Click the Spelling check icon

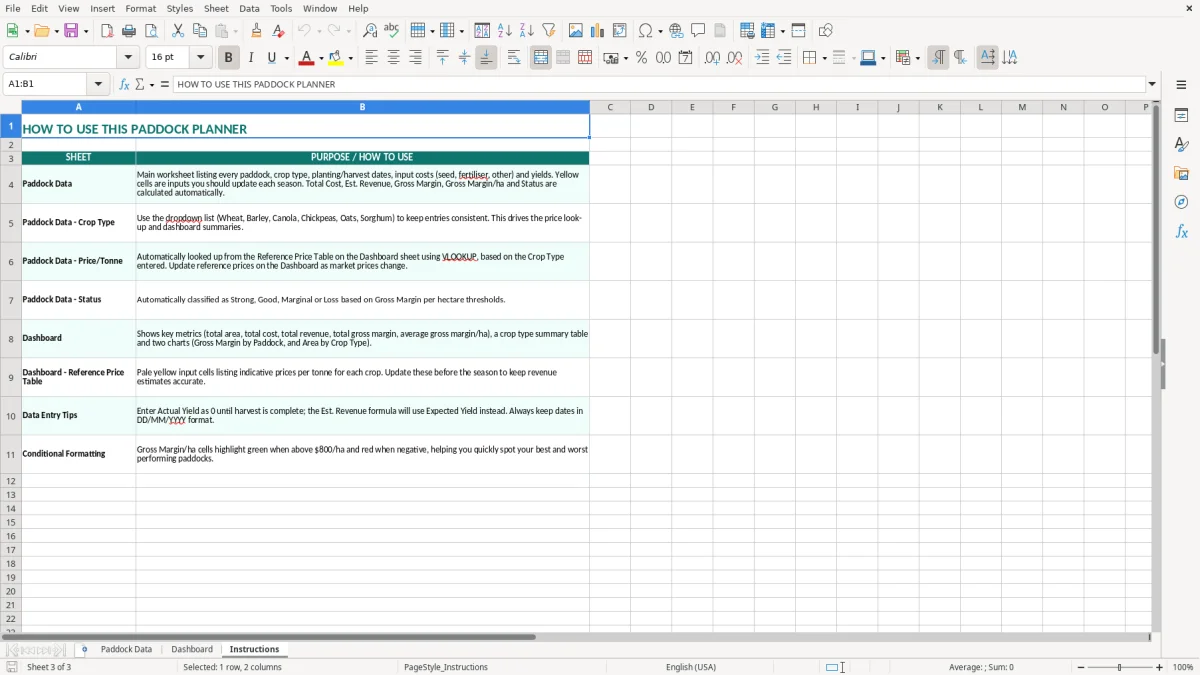392,31
